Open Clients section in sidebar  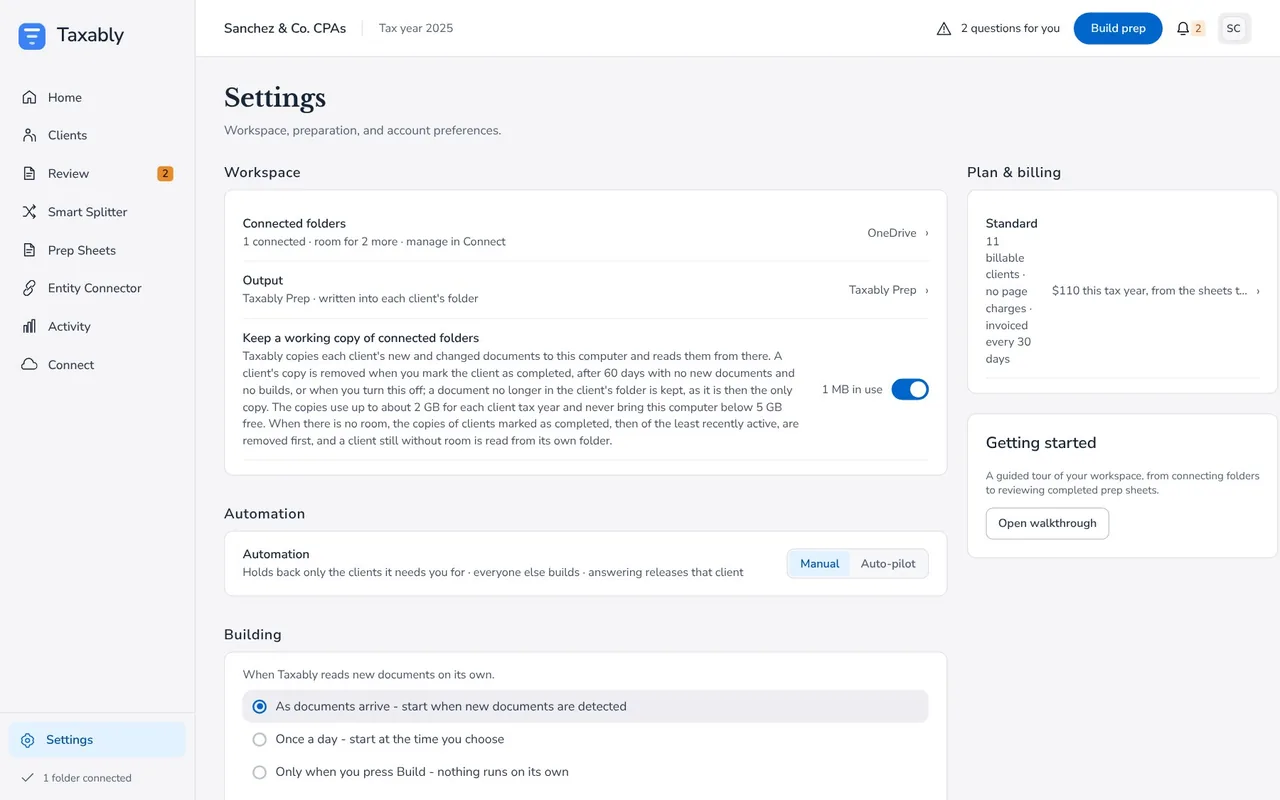tap(97, 135)
